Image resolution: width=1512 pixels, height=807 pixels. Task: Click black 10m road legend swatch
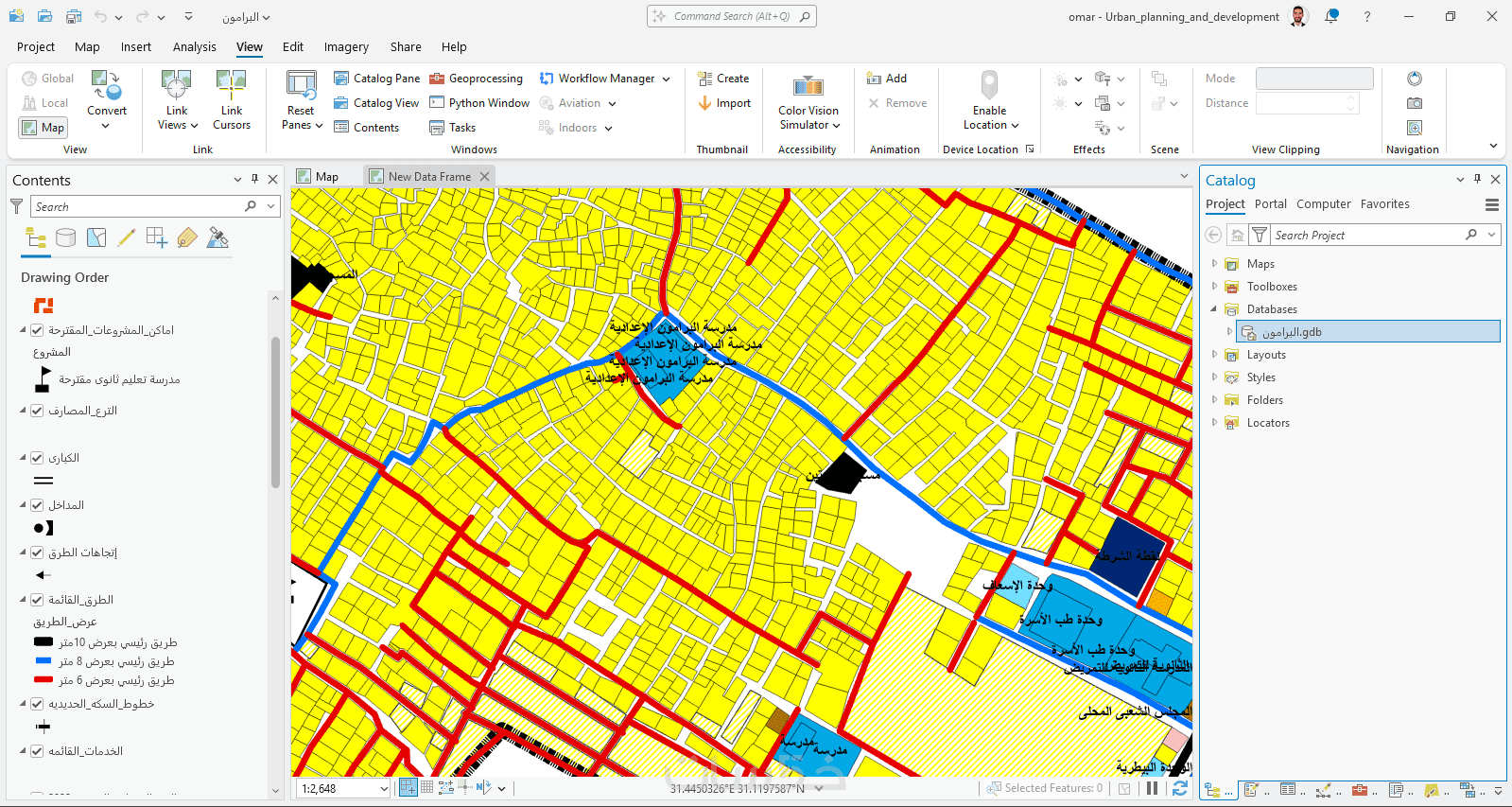tap(43, 642)
